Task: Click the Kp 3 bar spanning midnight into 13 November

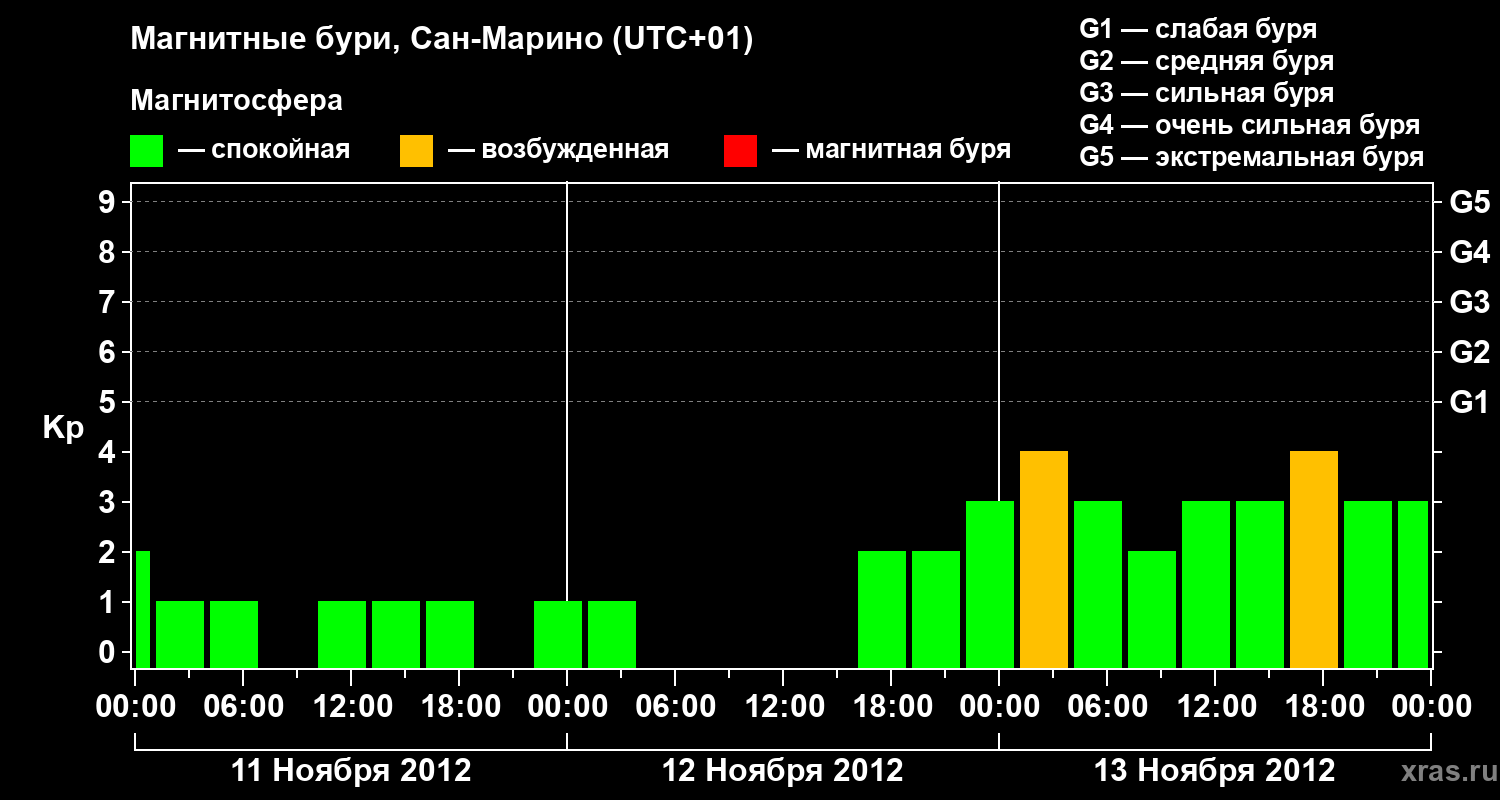Action: (990, 585)
